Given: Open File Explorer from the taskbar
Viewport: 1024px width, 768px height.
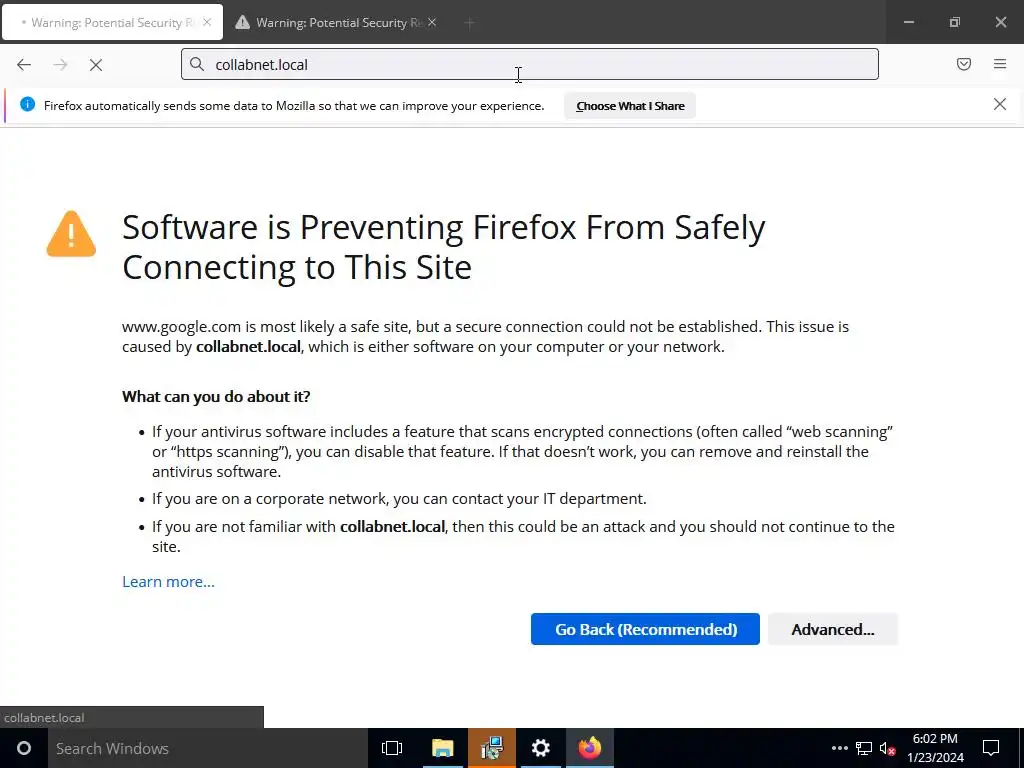Looking at the screenshot, I should pyautogui.click(x=442, y=748).
